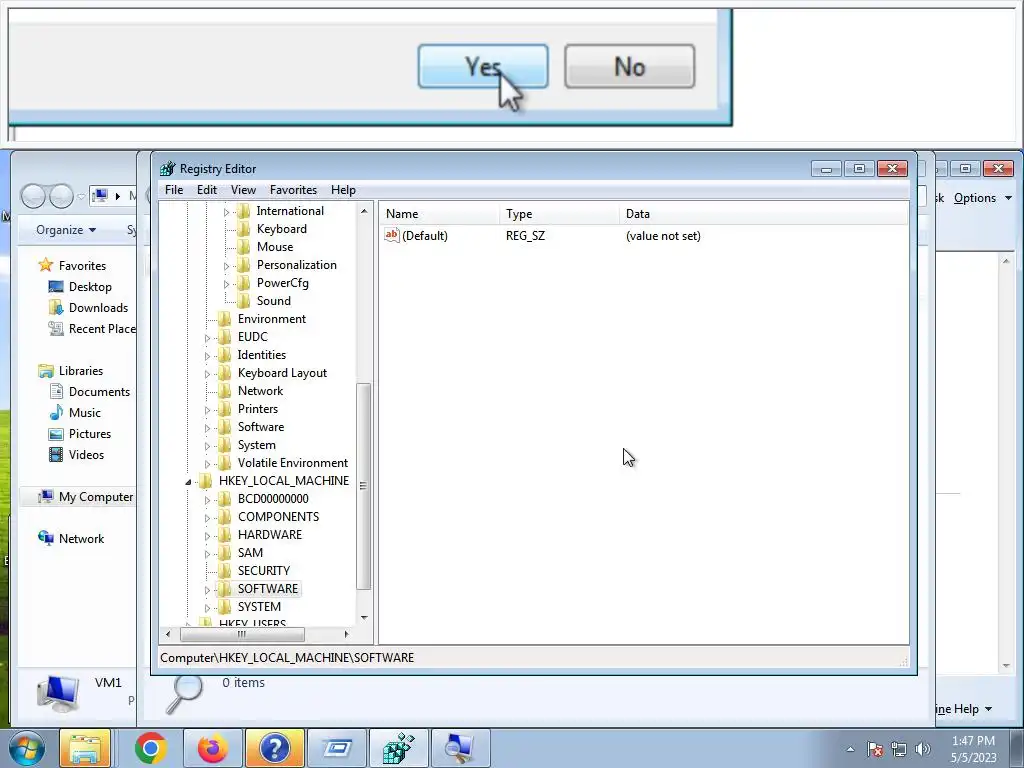The image size is (1024, 768).
Task: Expand the Identities registry key
Action: tap(208, 356)
